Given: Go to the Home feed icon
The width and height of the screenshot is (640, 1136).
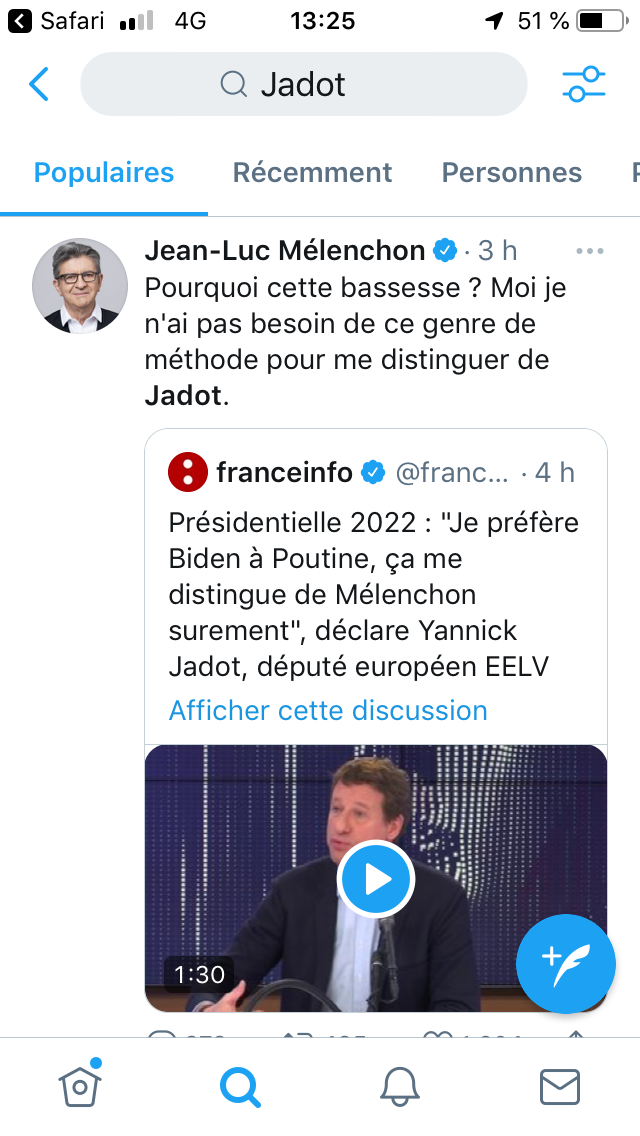Looking at the screenshot, I should click(x=78, y=1085).
